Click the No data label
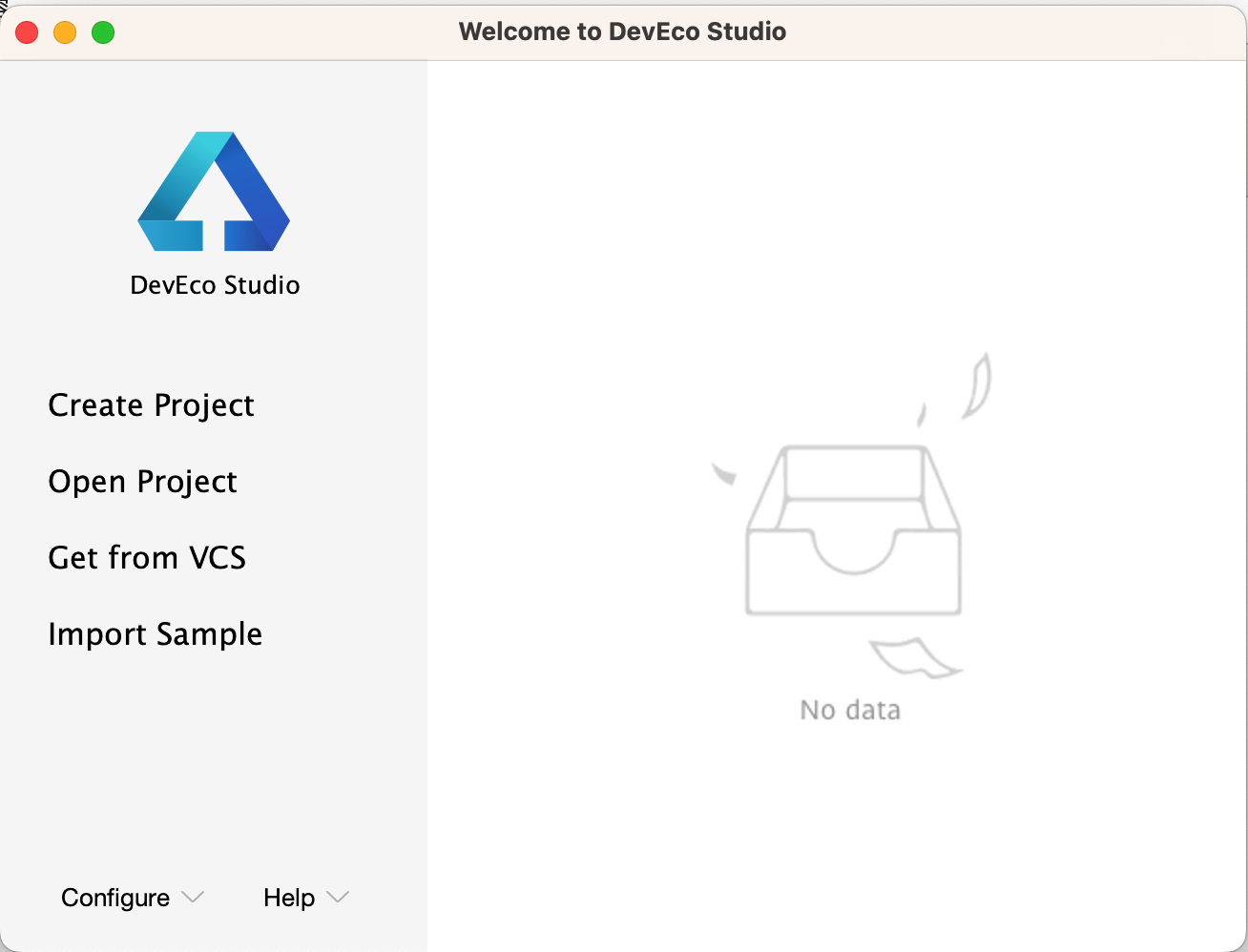1248x952 pixels. (850, 710)
